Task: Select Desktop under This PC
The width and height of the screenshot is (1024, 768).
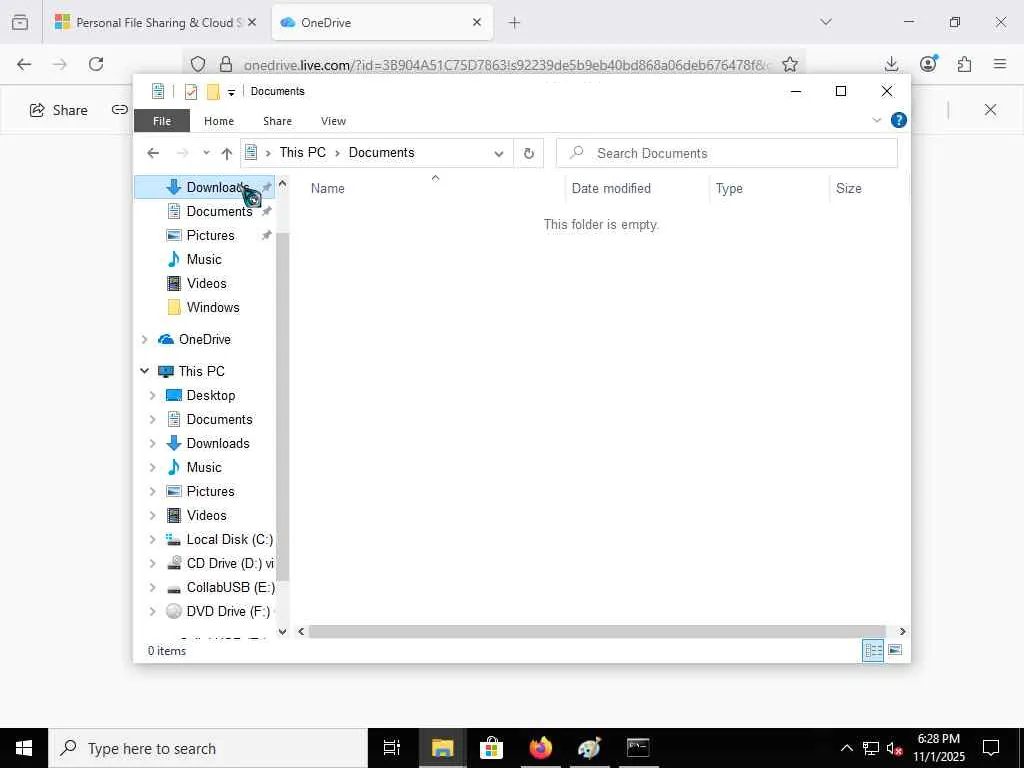Action: 210,395
